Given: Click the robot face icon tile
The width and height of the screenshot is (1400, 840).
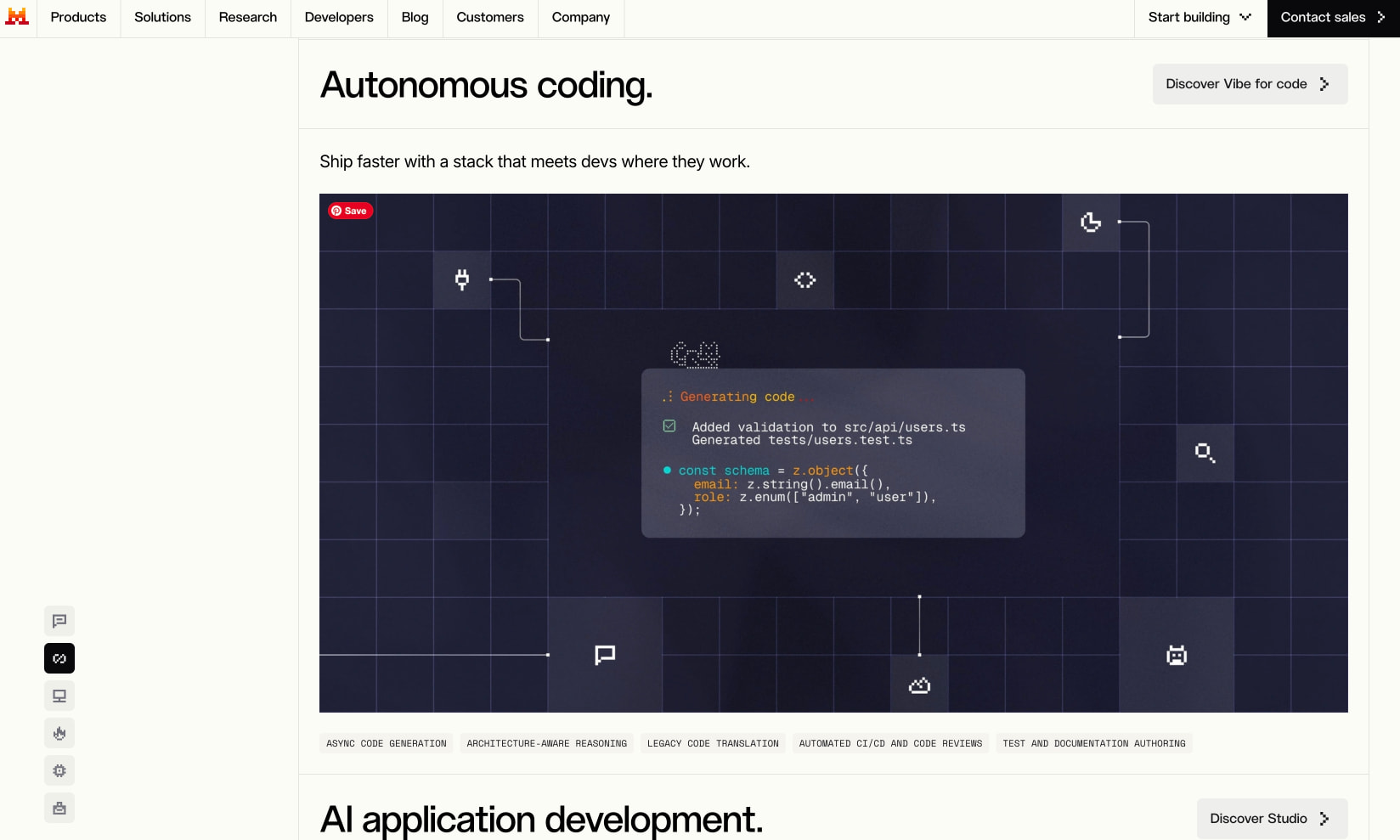Looking at the screenshot, I should (x=1177, y=655).
